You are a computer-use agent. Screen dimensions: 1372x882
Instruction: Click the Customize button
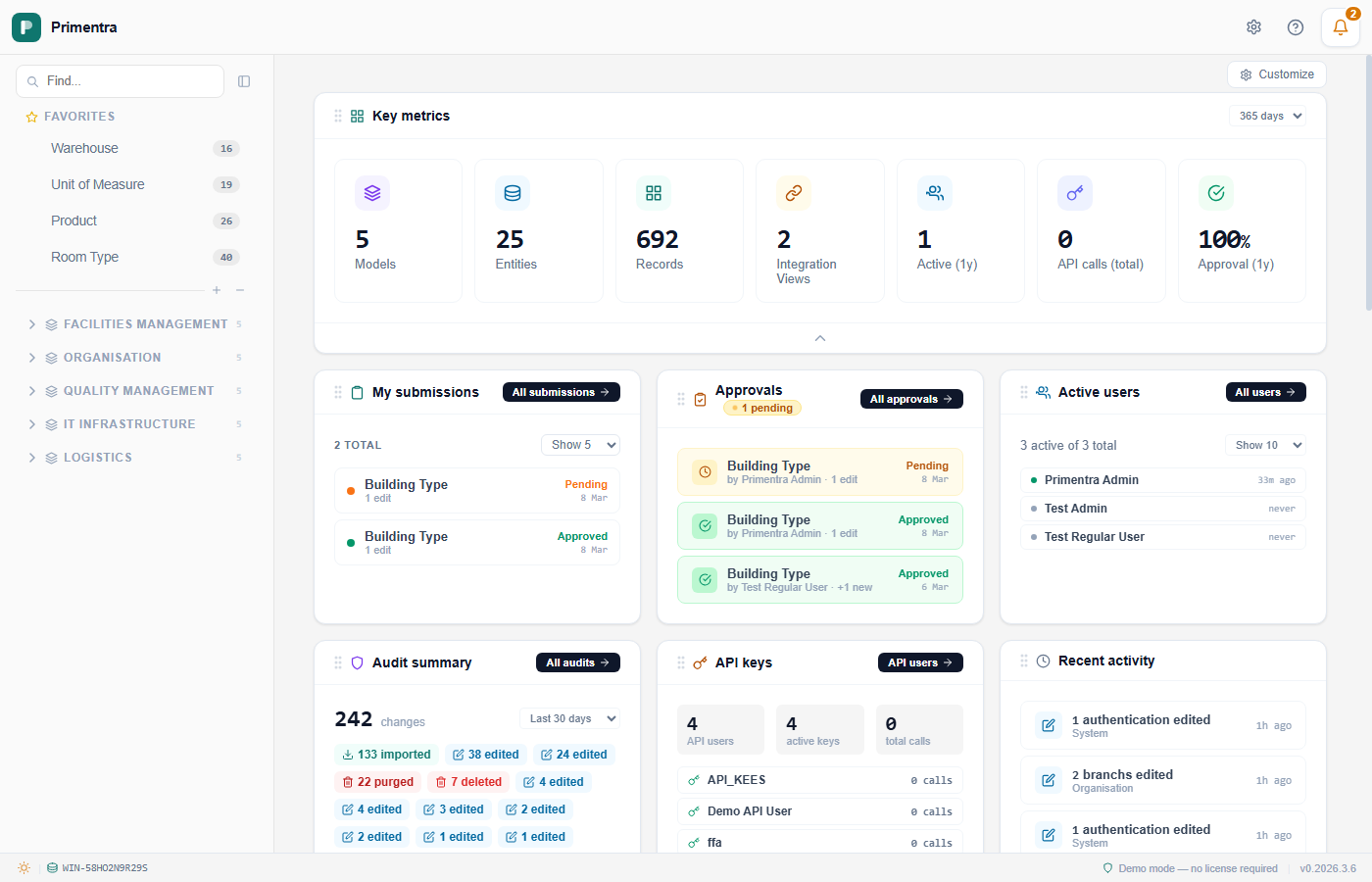pyautogui.click(x=1276, y=74)
